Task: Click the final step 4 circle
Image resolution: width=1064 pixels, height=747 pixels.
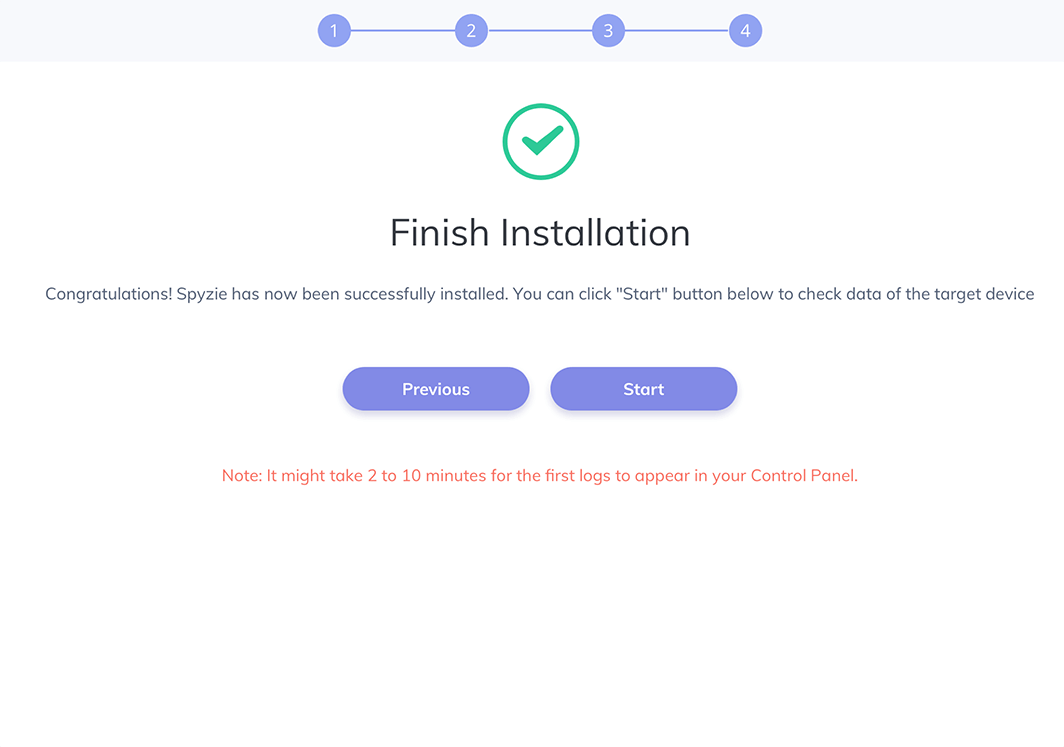Action: coord(745,31)
